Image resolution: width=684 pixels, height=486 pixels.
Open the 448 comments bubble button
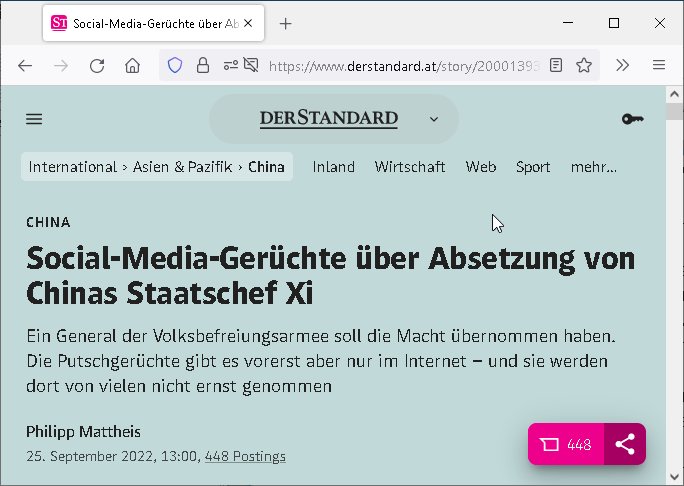(x=566, y=445)
